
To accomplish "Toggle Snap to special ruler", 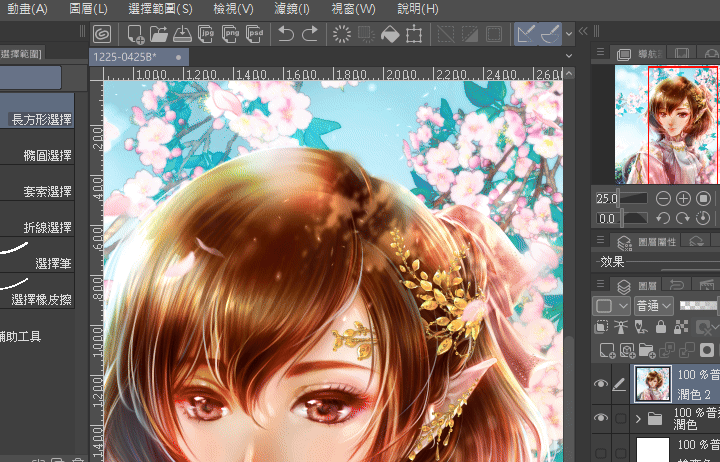I will coord(550,34).
